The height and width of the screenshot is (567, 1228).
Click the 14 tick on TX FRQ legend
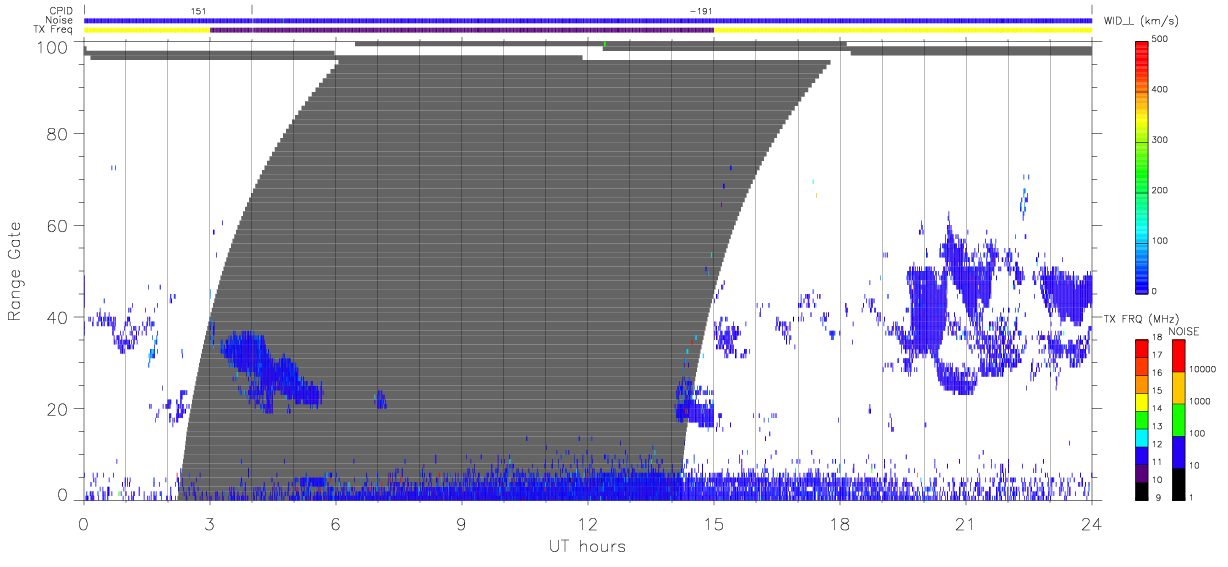tap(1156, 409)
